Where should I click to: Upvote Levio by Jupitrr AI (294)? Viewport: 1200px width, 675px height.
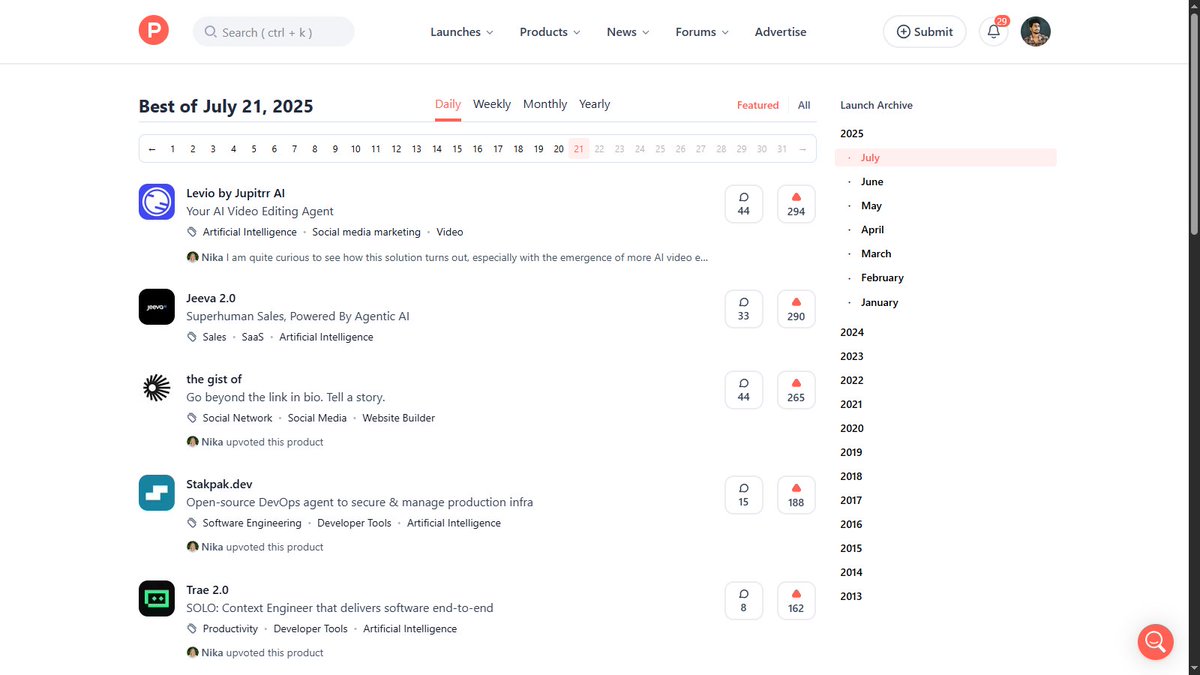[796, 203]
